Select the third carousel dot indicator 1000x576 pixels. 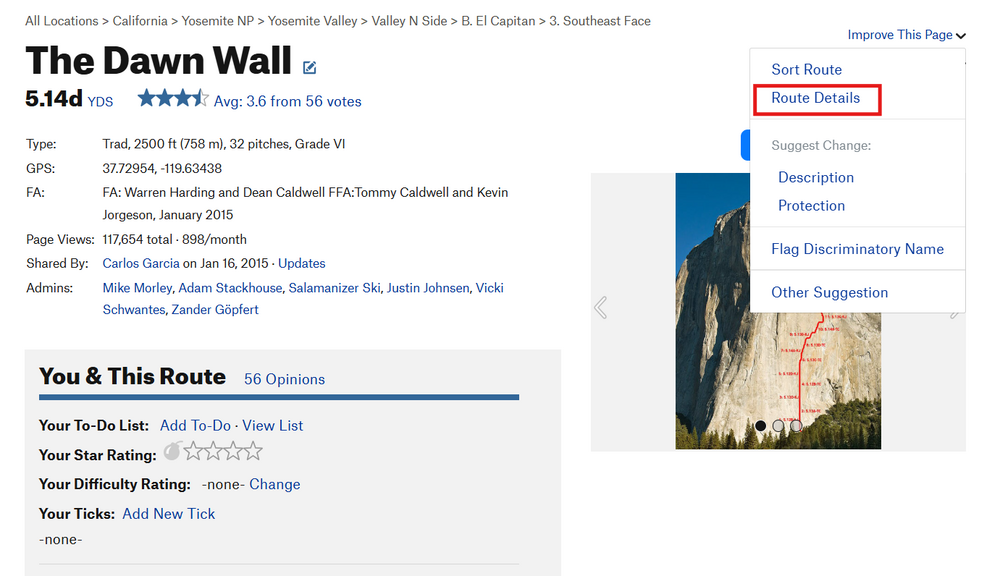click(795, 426)
